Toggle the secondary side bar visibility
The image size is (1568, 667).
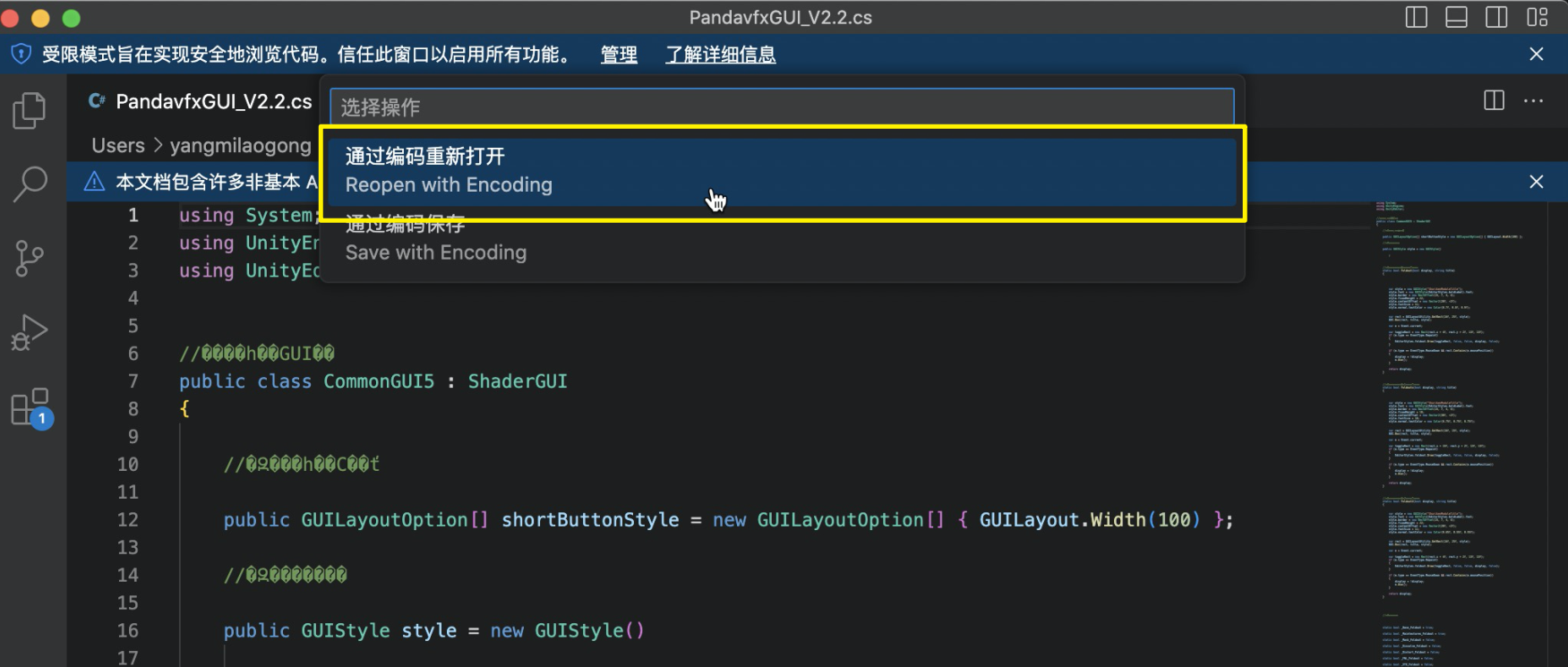coord(1496,17)
